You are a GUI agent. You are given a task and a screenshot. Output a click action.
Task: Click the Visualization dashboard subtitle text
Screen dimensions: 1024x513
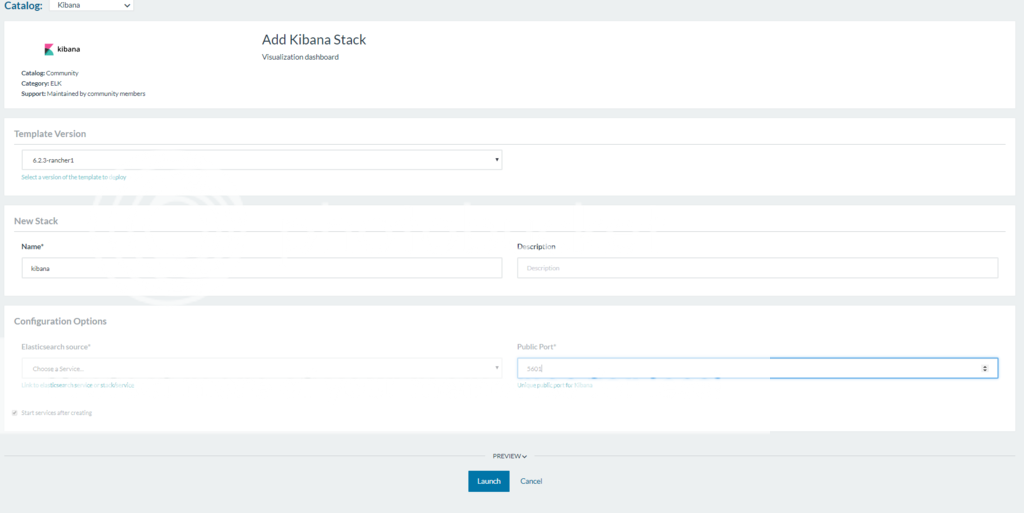click(x=300, y=57)
